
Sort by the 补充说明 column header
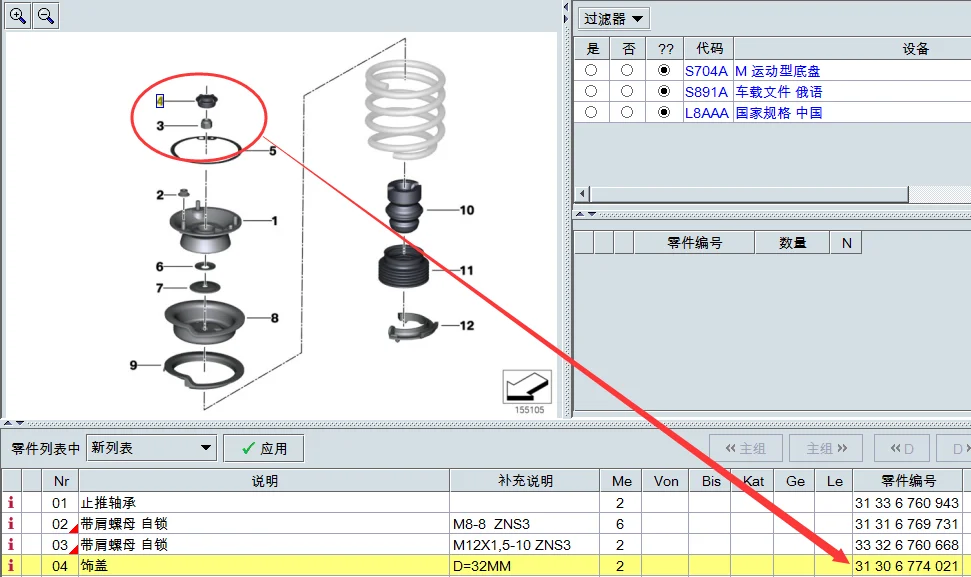525,481
